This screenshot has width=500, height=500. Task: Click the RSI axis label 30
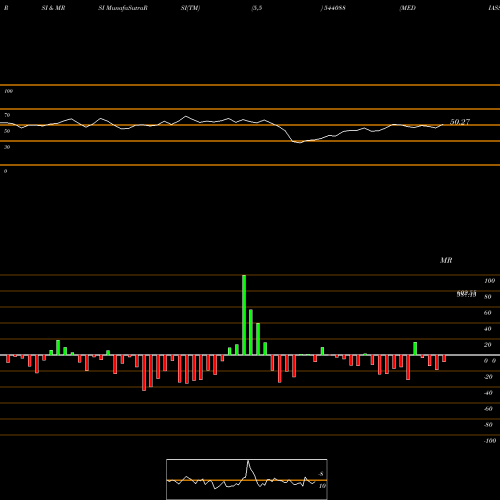[7, 147]
